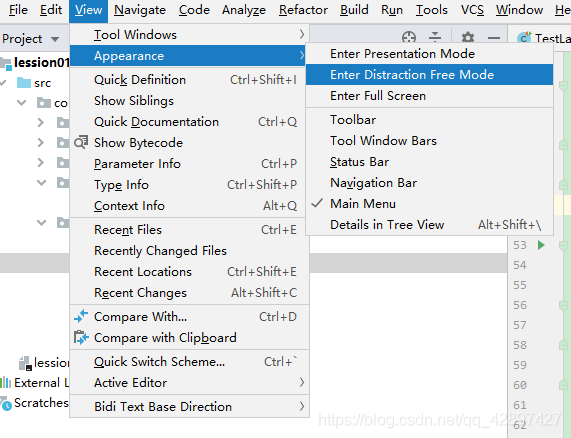Open the Refactor menu

click(x=303, y=10)
